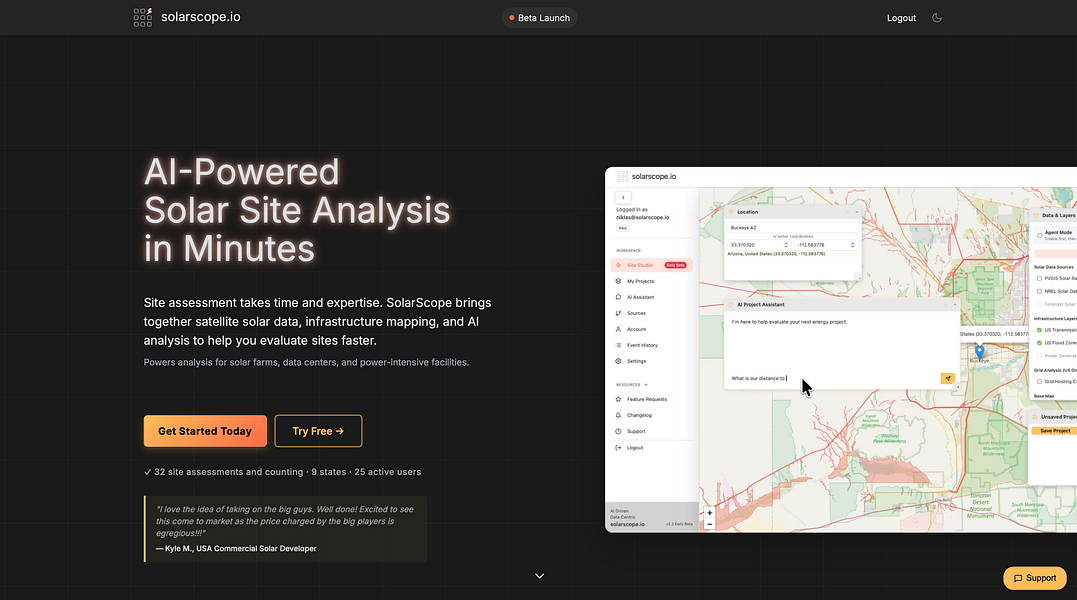Check the PVGIS Solar data source box

(1039, 279)
